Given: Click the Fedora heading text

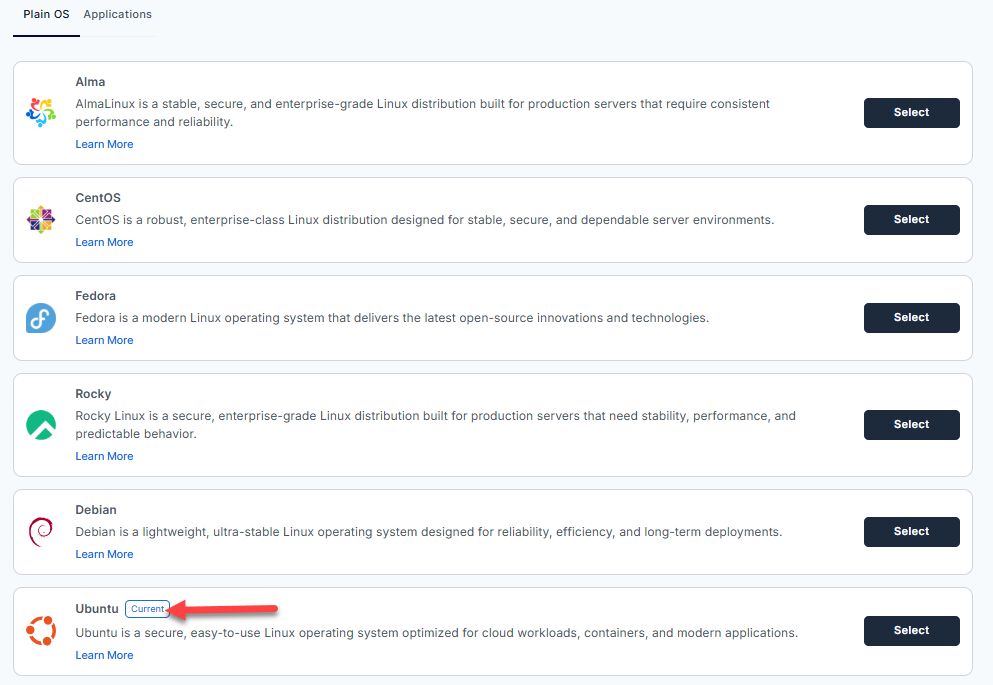Looking at the screenshot, I should [96, 296].
